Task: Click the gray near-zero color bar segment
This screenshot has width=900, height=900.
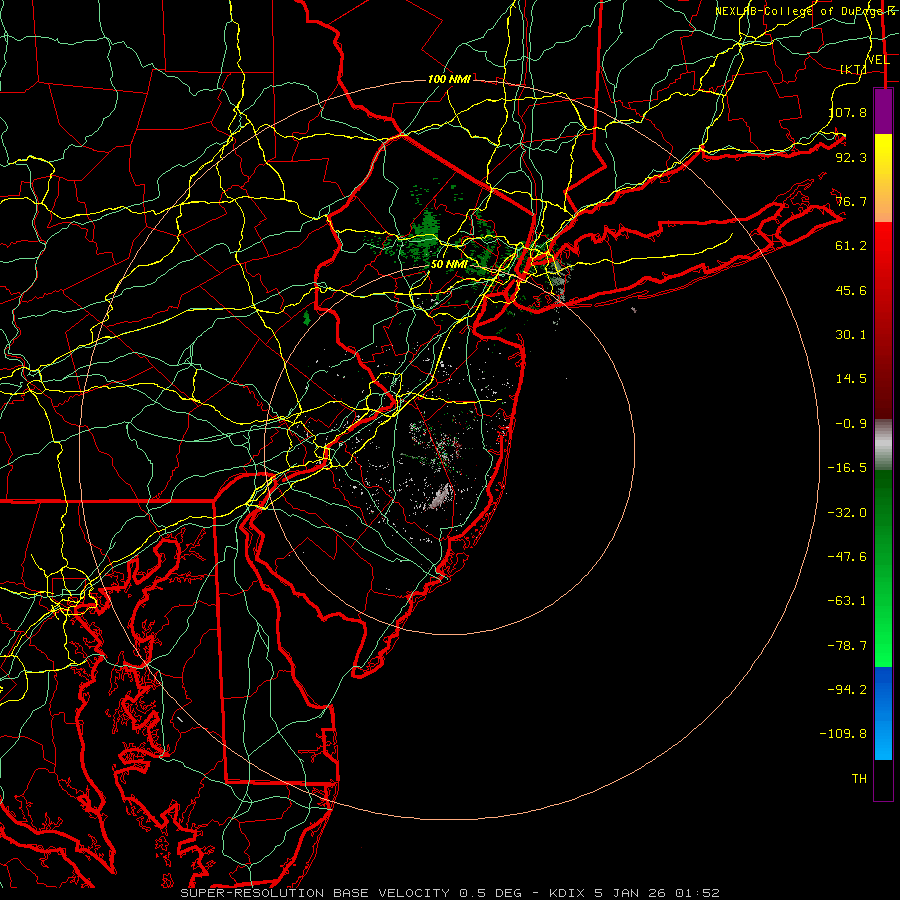Action: [x=883, y=445]
